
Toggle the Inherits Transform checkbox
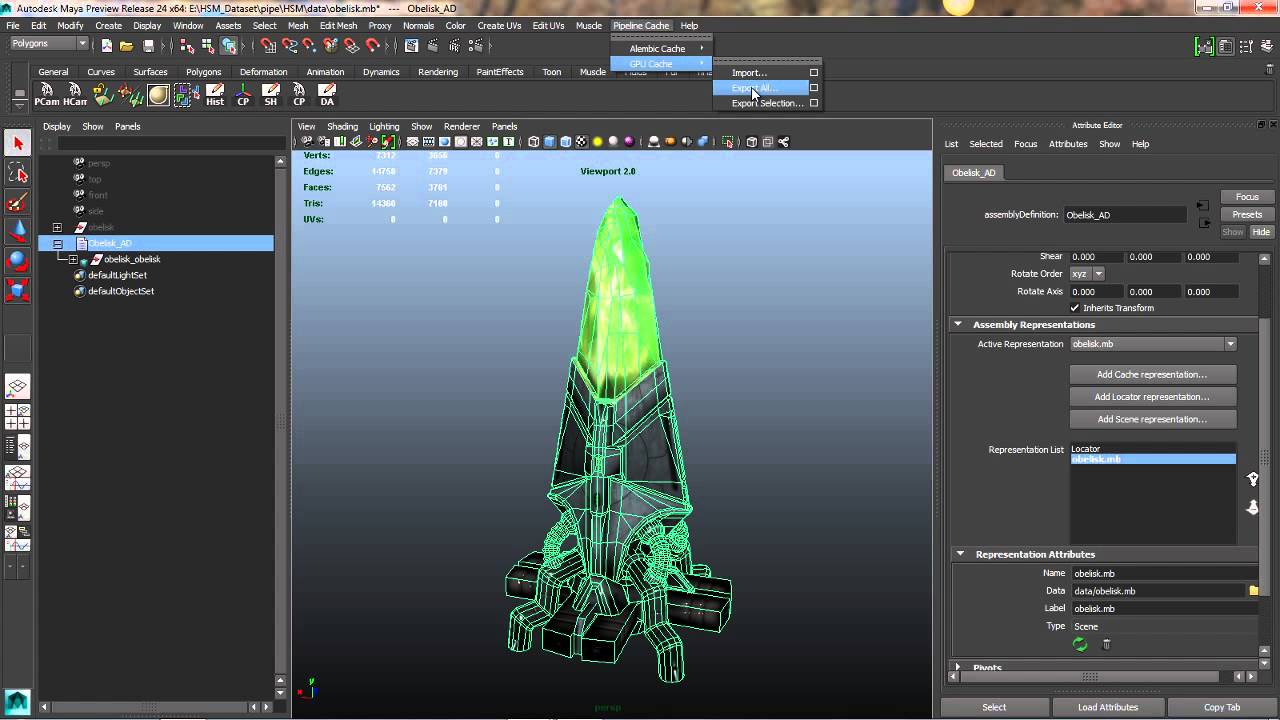coord(1075,308)
